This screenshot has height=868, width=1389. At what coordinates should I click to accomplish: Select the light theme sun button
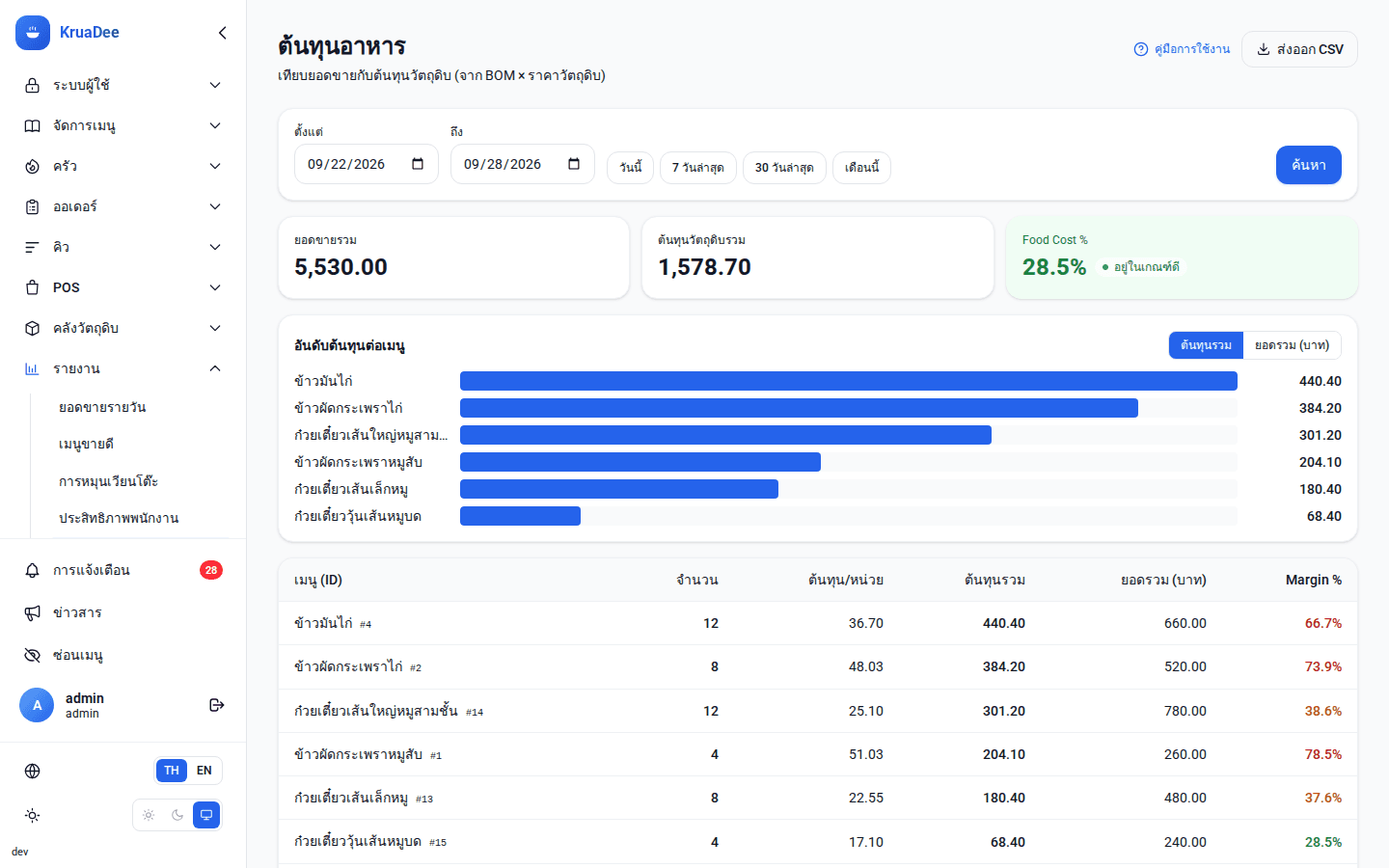coord(149,815)
